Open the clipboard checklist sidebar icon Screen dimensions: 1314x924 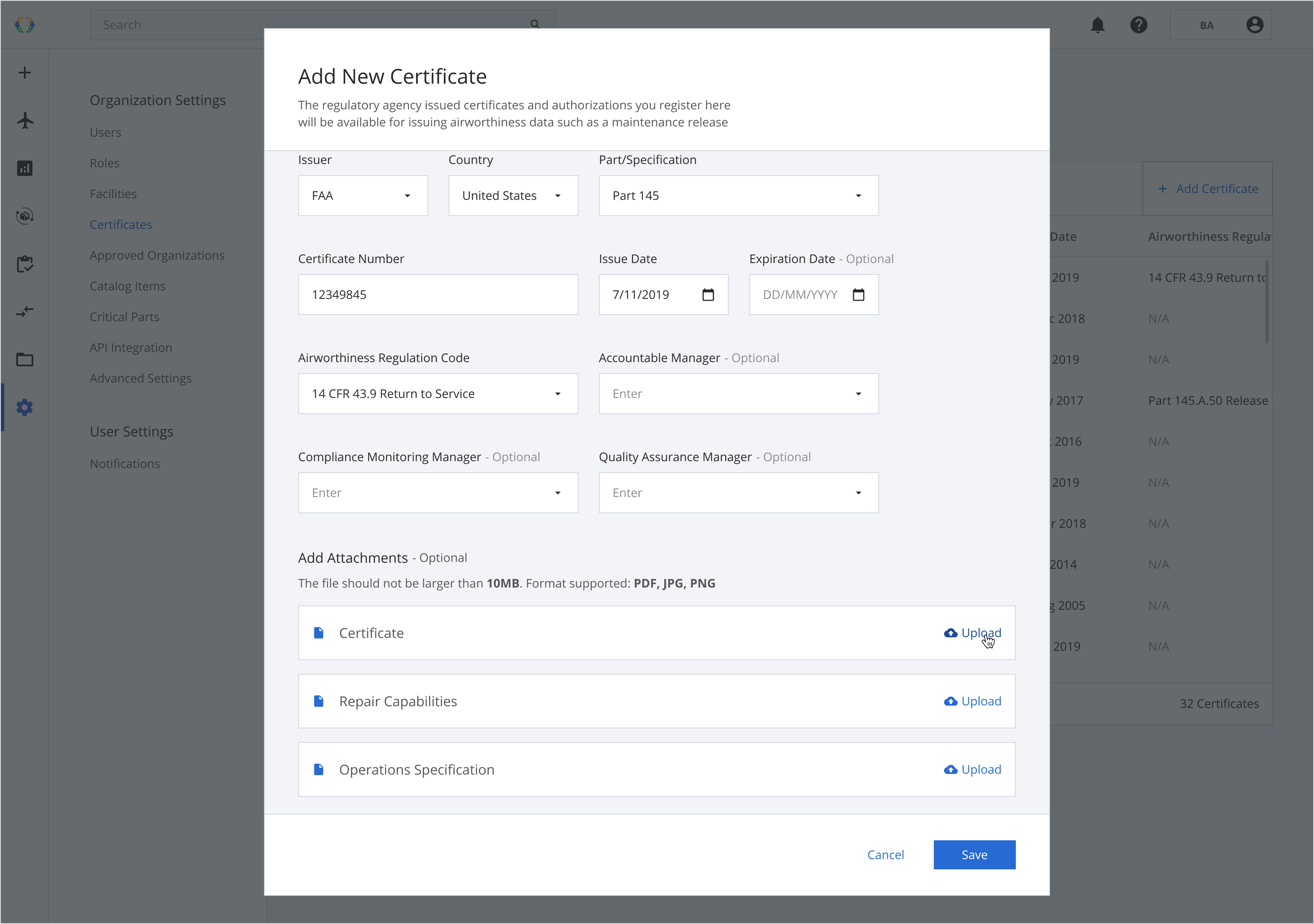[25, 264]
